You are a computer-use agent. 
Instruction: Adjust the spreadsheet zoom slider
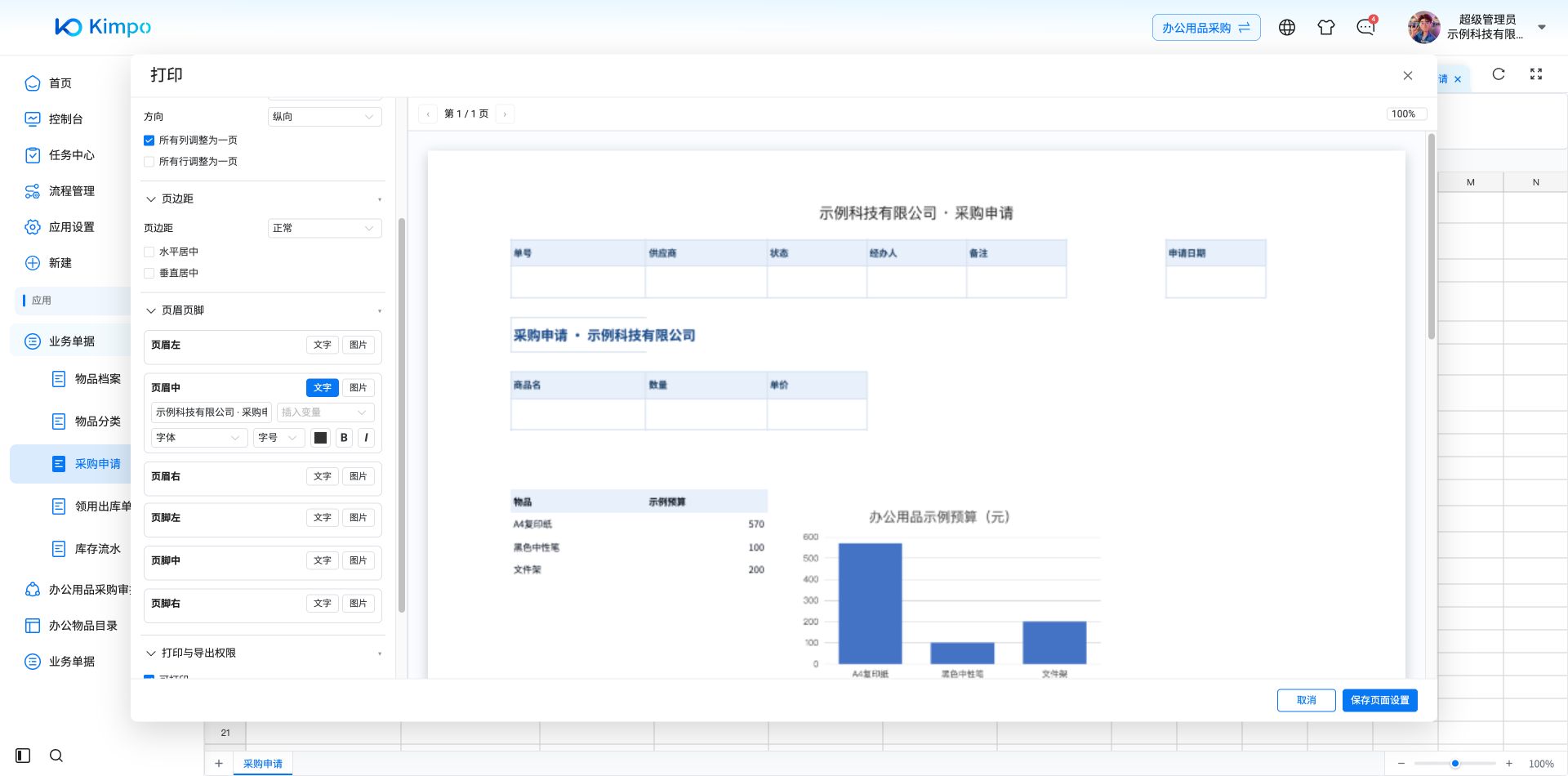[1455, 764]
